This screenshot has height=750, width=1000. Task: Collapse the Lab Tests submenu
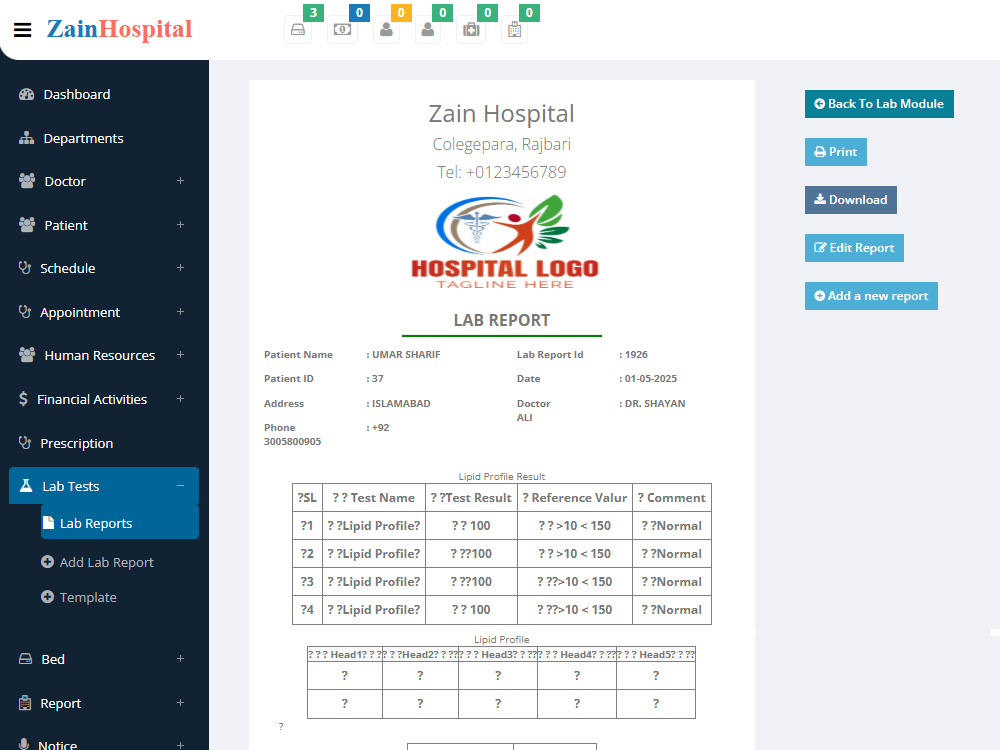click(180, 486)
